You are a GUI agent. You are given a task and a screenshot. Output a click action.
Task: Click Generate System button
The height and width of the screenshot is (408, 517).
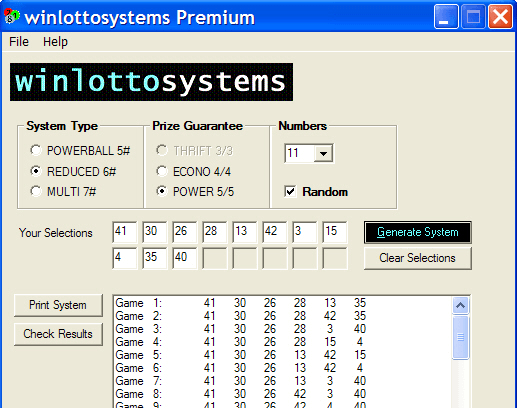tap(418, 232)
